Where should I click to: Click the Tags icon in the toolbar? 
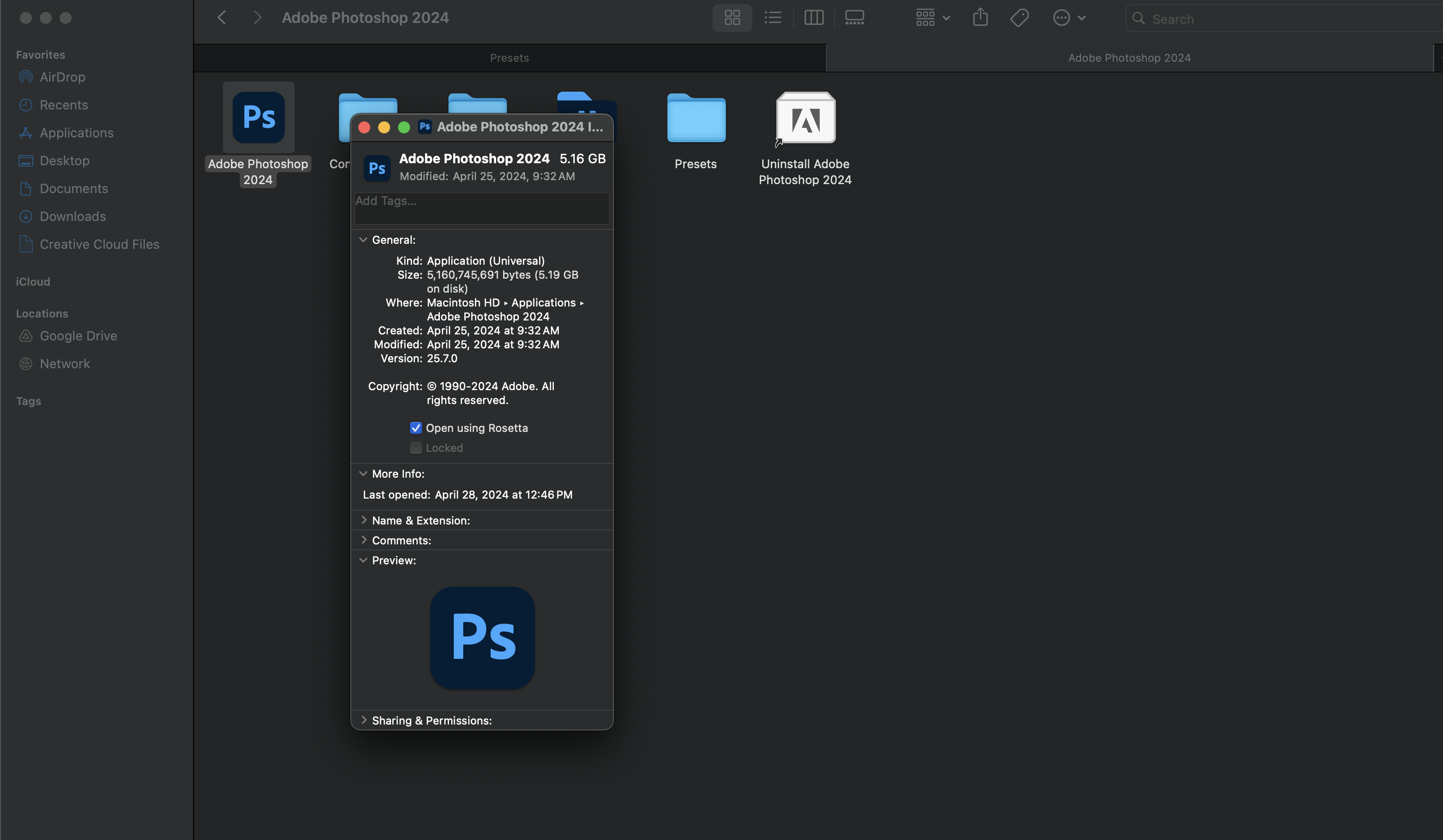point(1019,18)
